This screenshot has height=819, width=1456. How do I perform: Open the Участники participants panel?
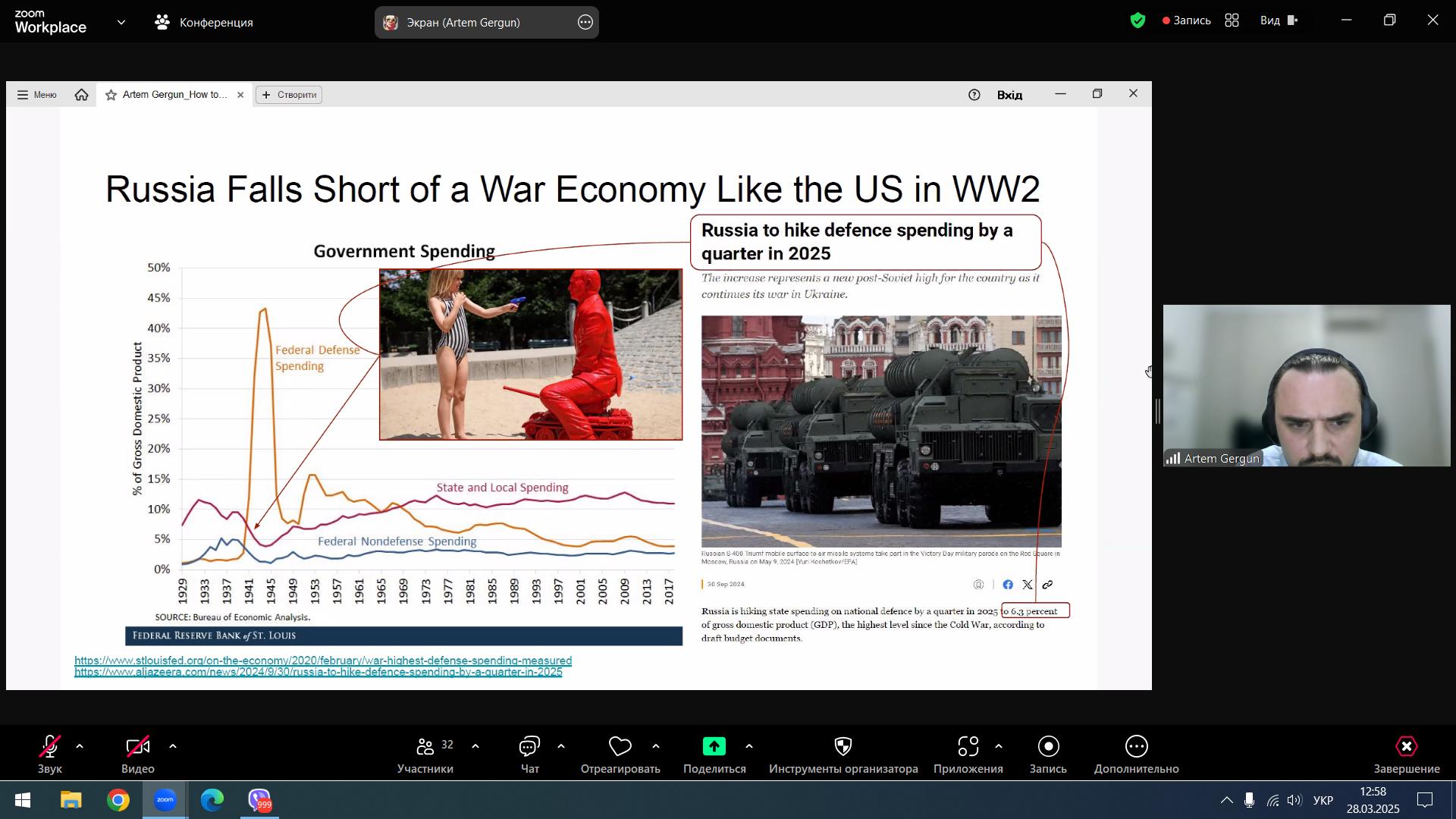(425, 755)
